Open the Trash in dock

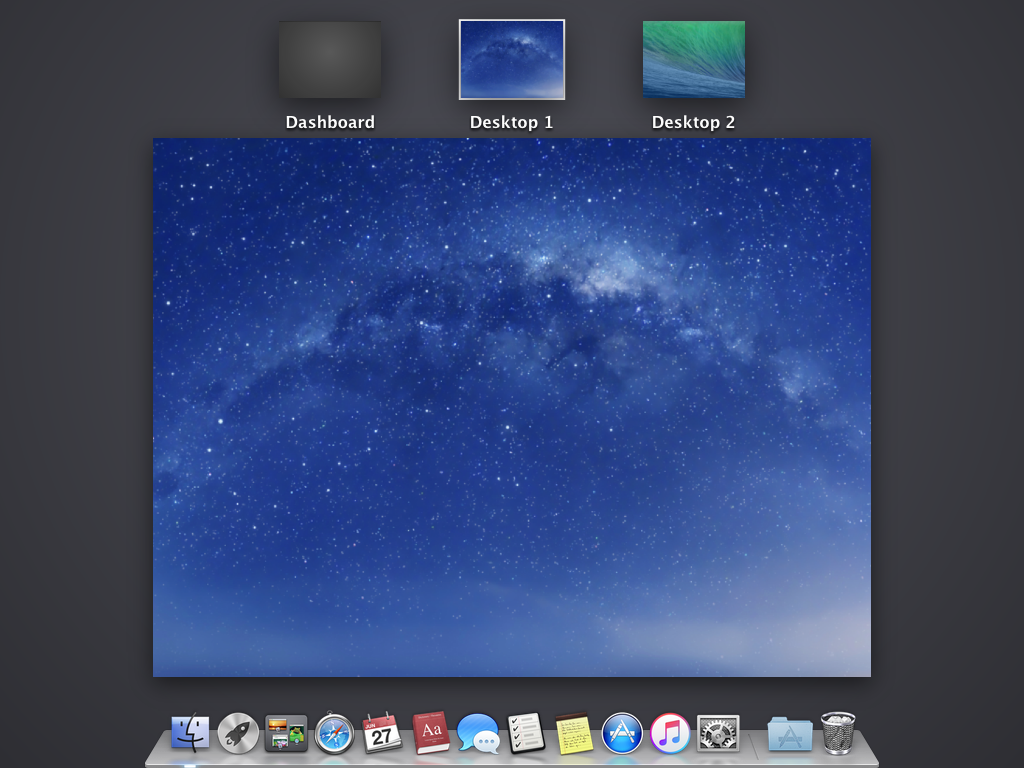[838, 733]
